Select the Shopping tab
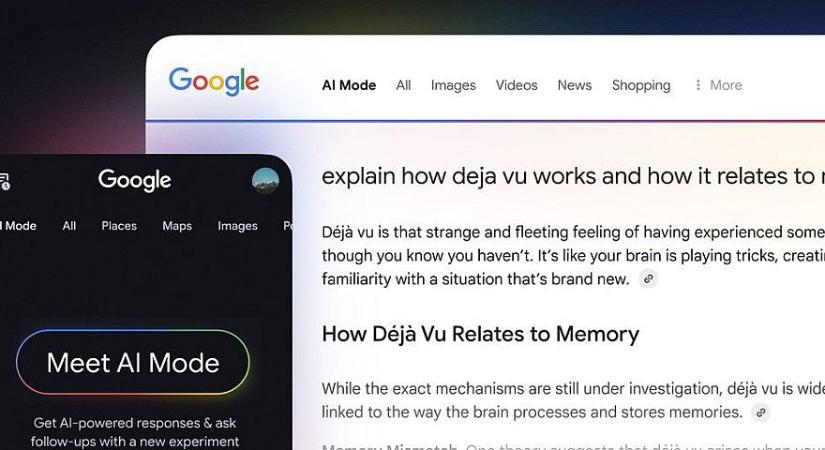 [x=641, y=85]
